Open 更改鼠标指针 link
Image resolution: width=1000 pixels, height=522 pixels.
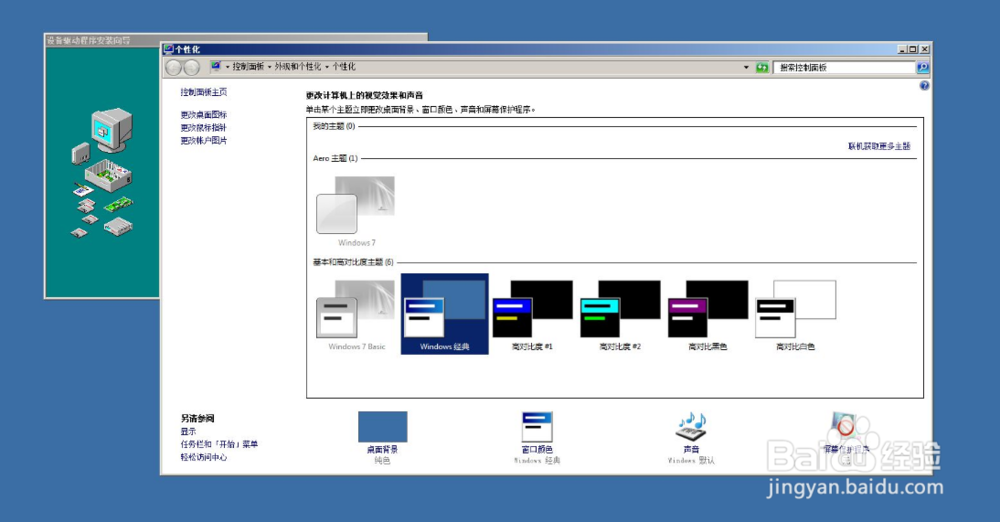tap(203, 128)
